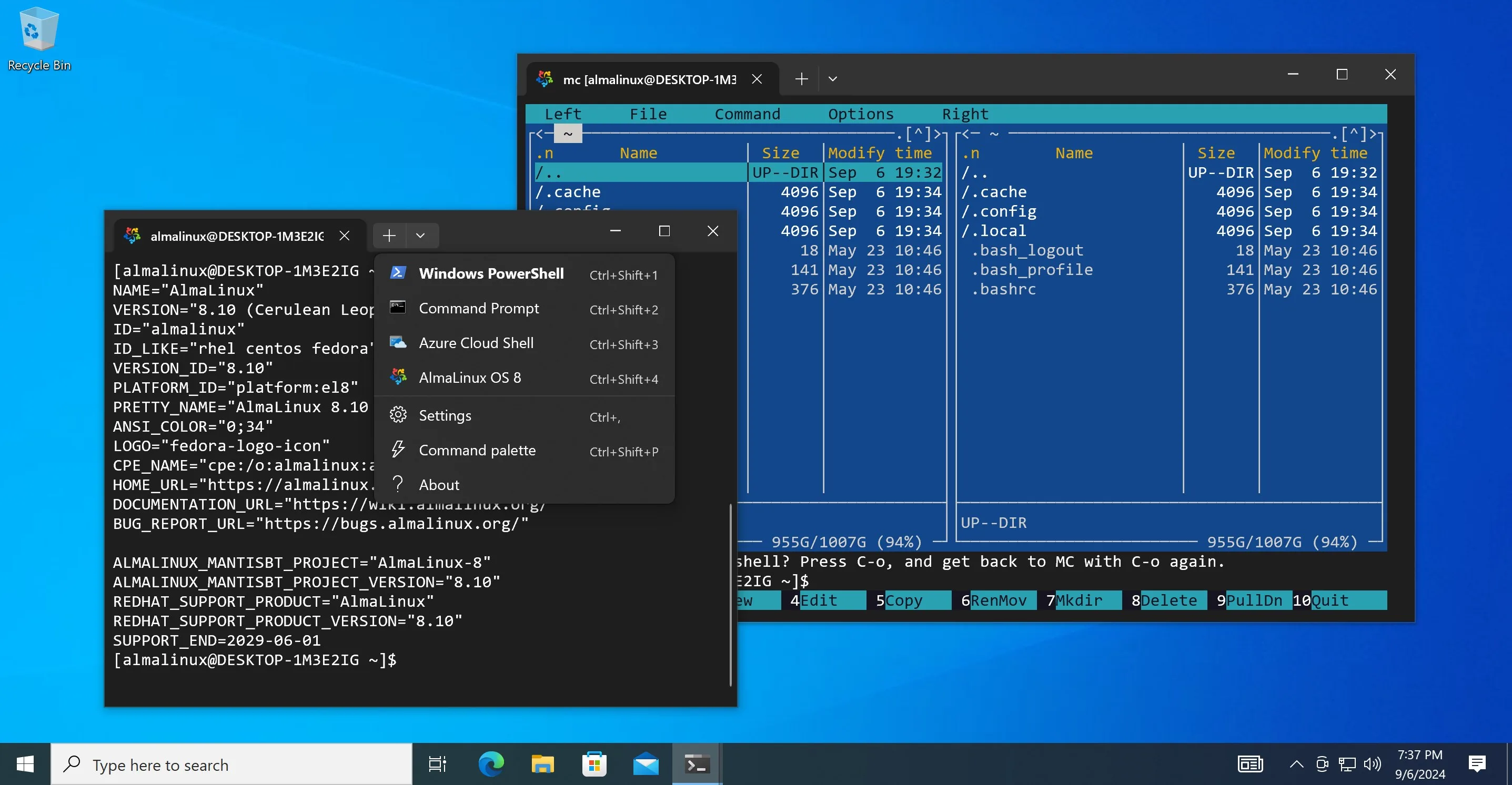
Task: Select .bash_logout in right mc panel
Action: tap(1169, 250)
